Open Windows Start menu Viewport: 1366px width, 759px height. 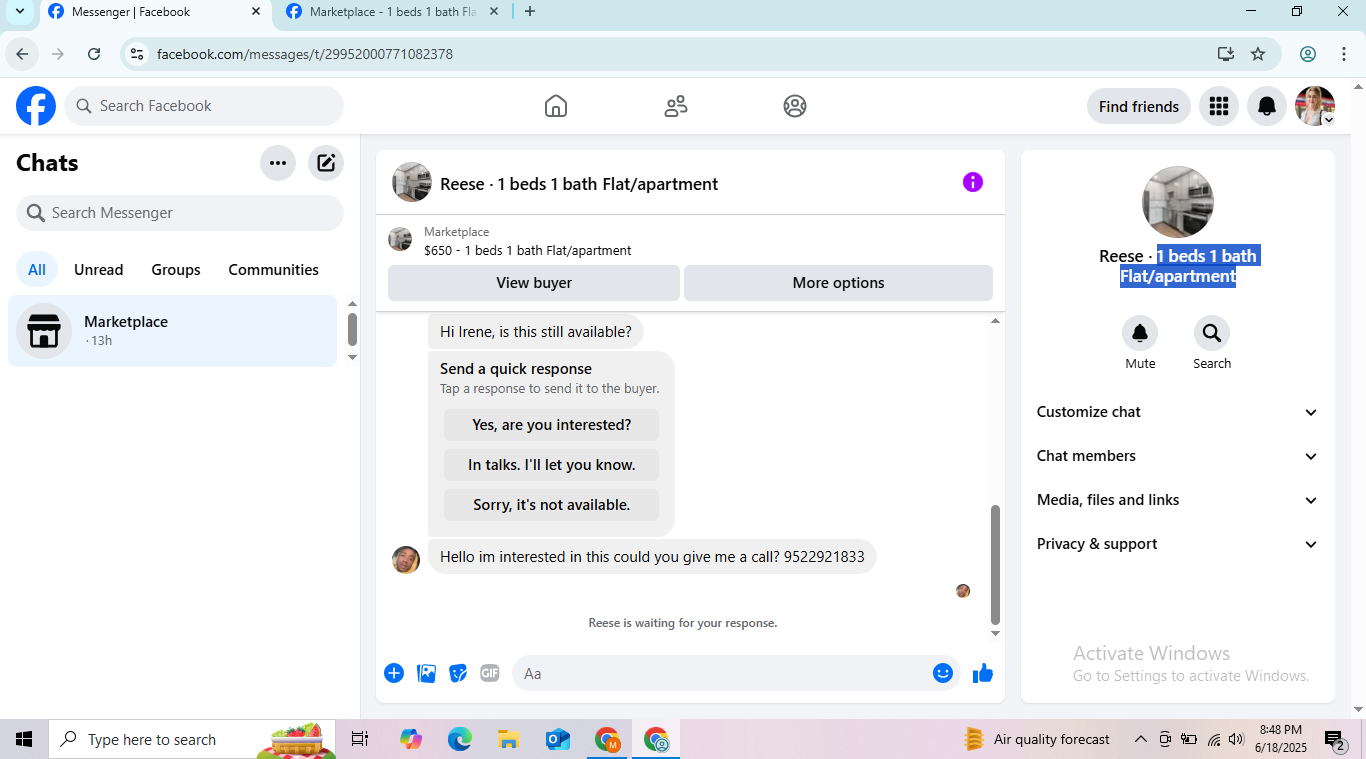click(24, 740)
